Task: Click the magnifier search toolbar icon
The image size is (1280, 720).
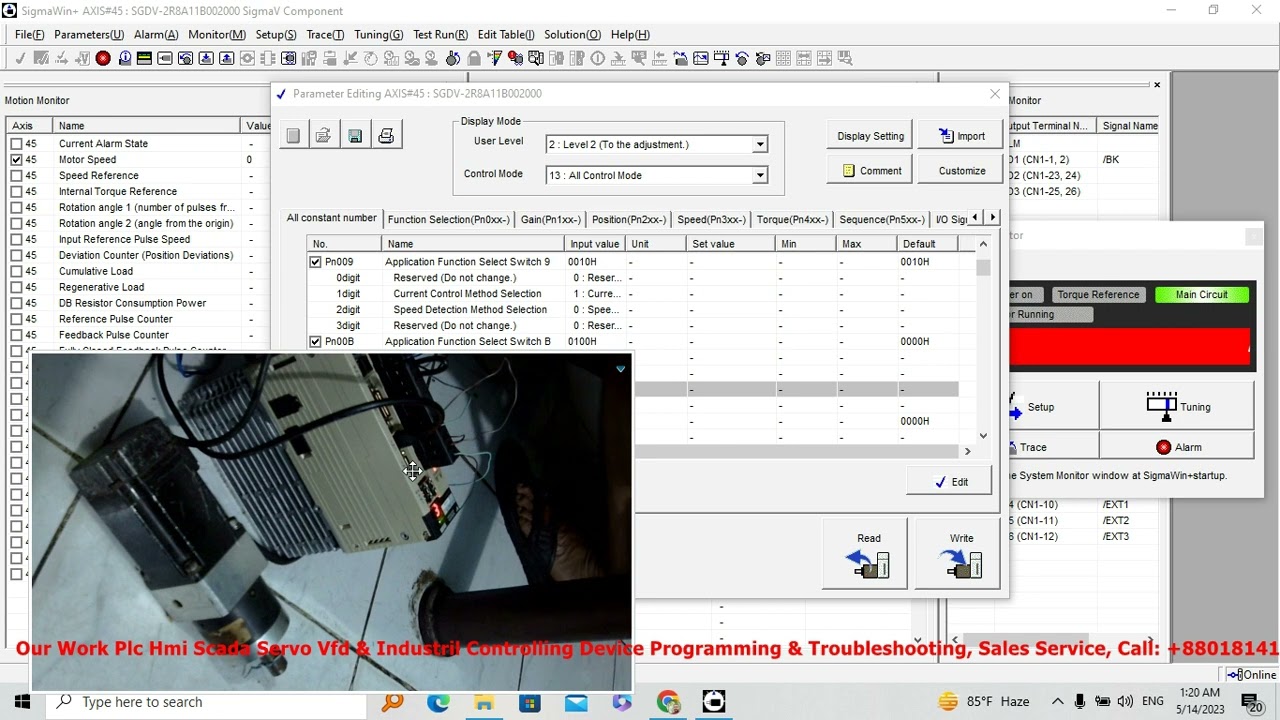Action: click(x=536, y=59)
